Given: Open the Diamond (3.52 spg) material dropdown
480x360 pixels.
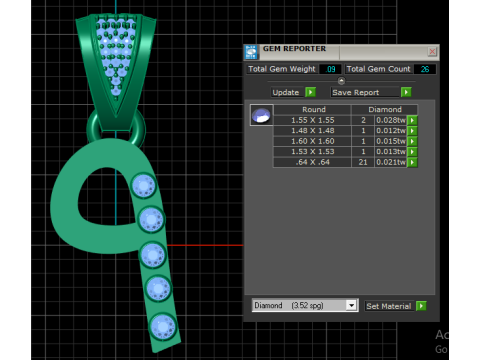Looking at the screenshot, I should tap(351, 305).
